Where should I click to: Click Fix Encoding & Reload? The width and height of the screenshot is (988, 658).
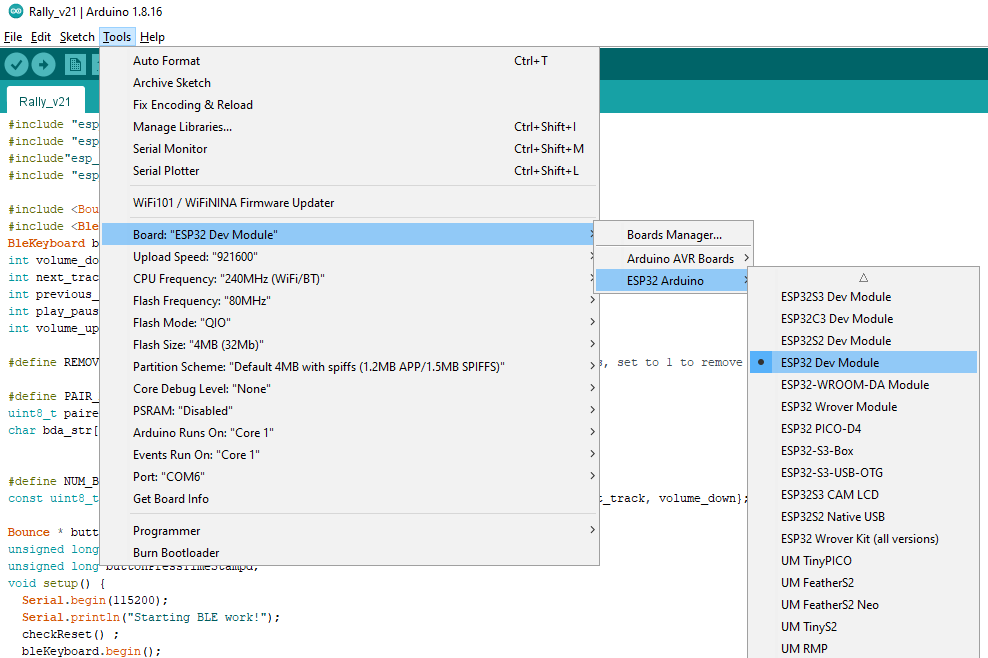(x=350, y=105)
